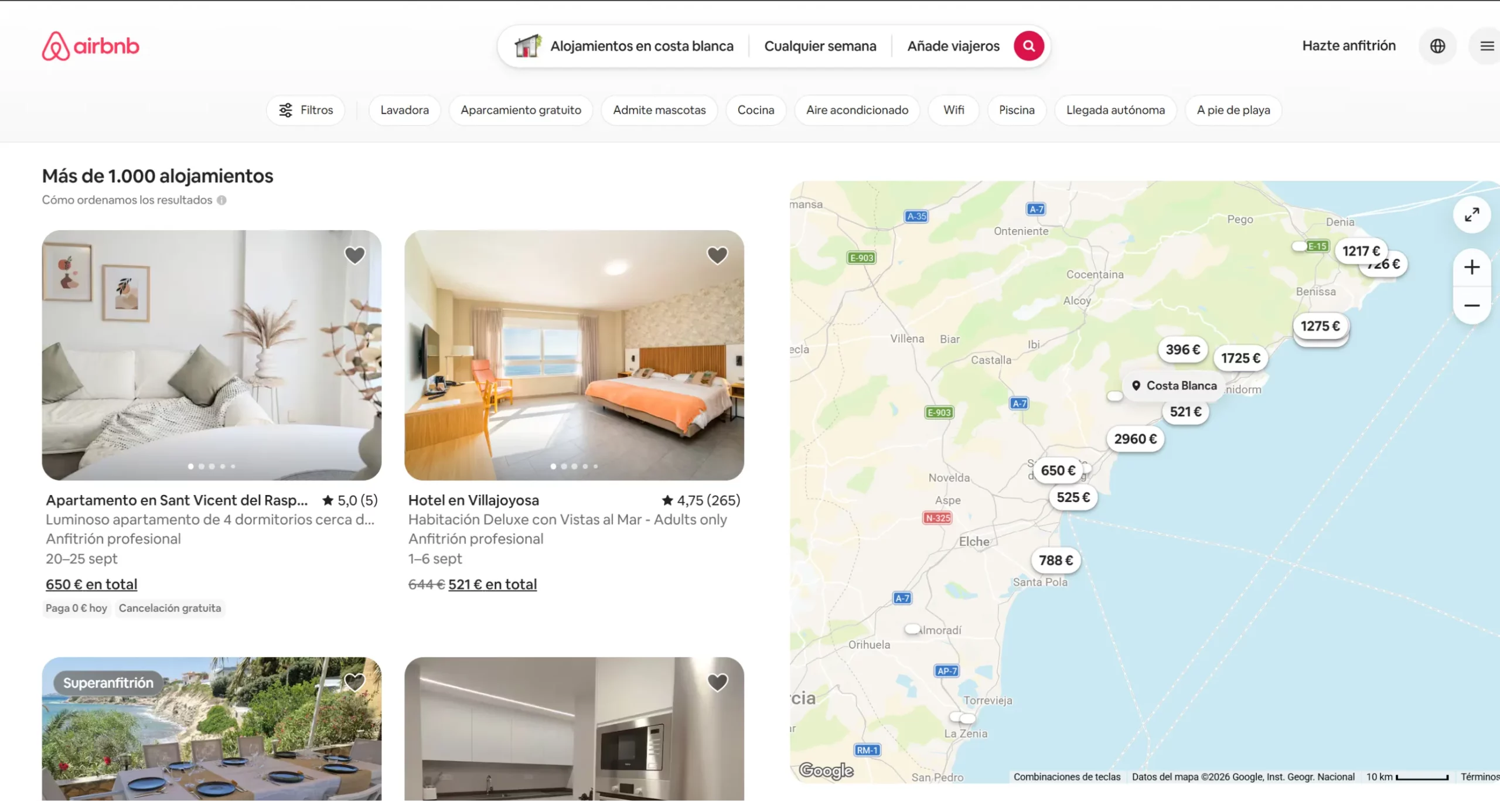Select the 1275 € map price marker
1500x812 pixels.
1320,326
